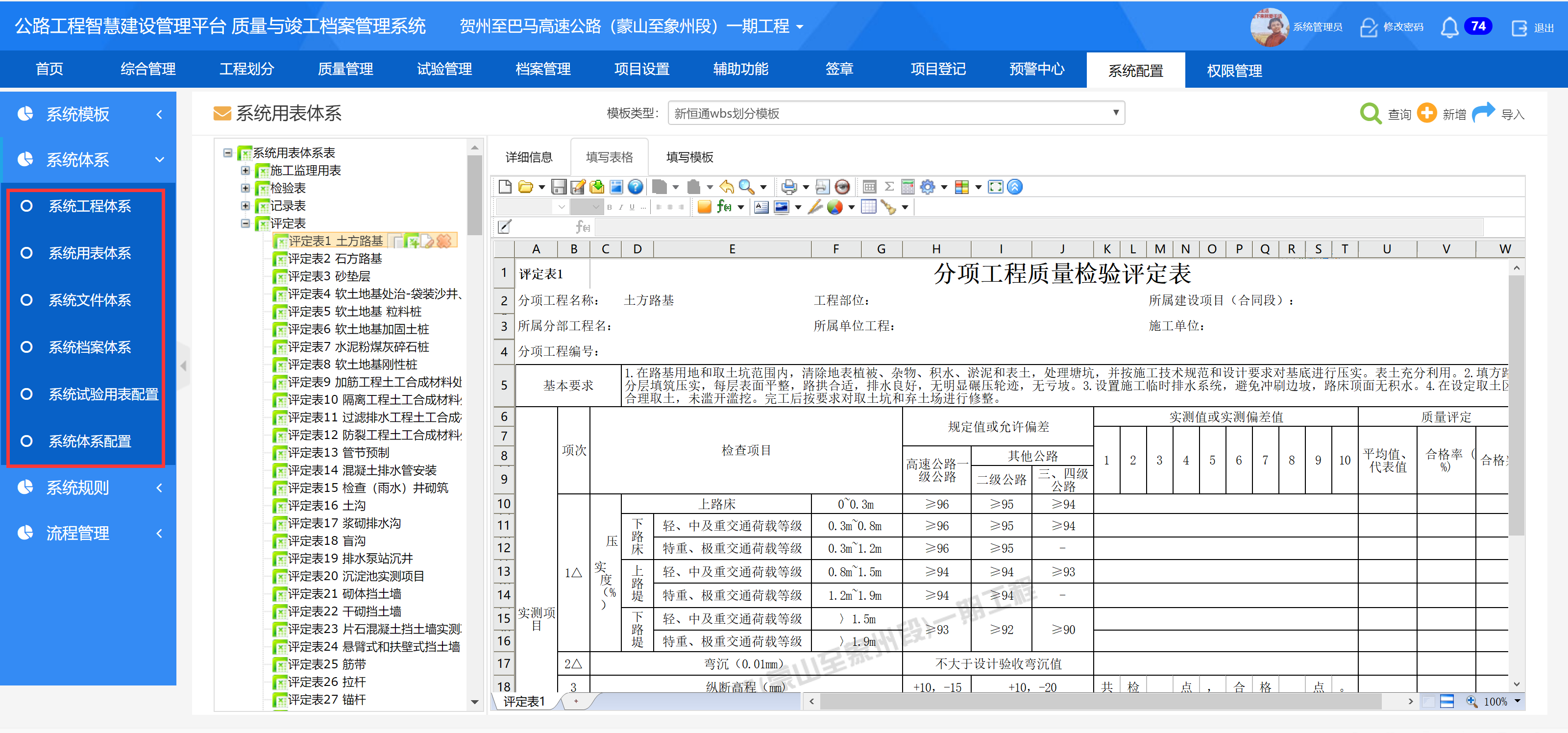The width and height of the screenshot is (1568, 733).
Task: Click the magnifier find icon in toolbar
Action: [x=746, y=187]
